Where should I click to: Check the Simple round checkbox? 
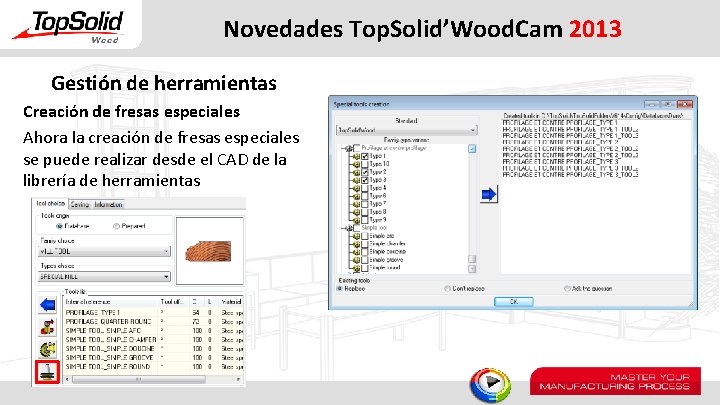(x=365, y=268)
